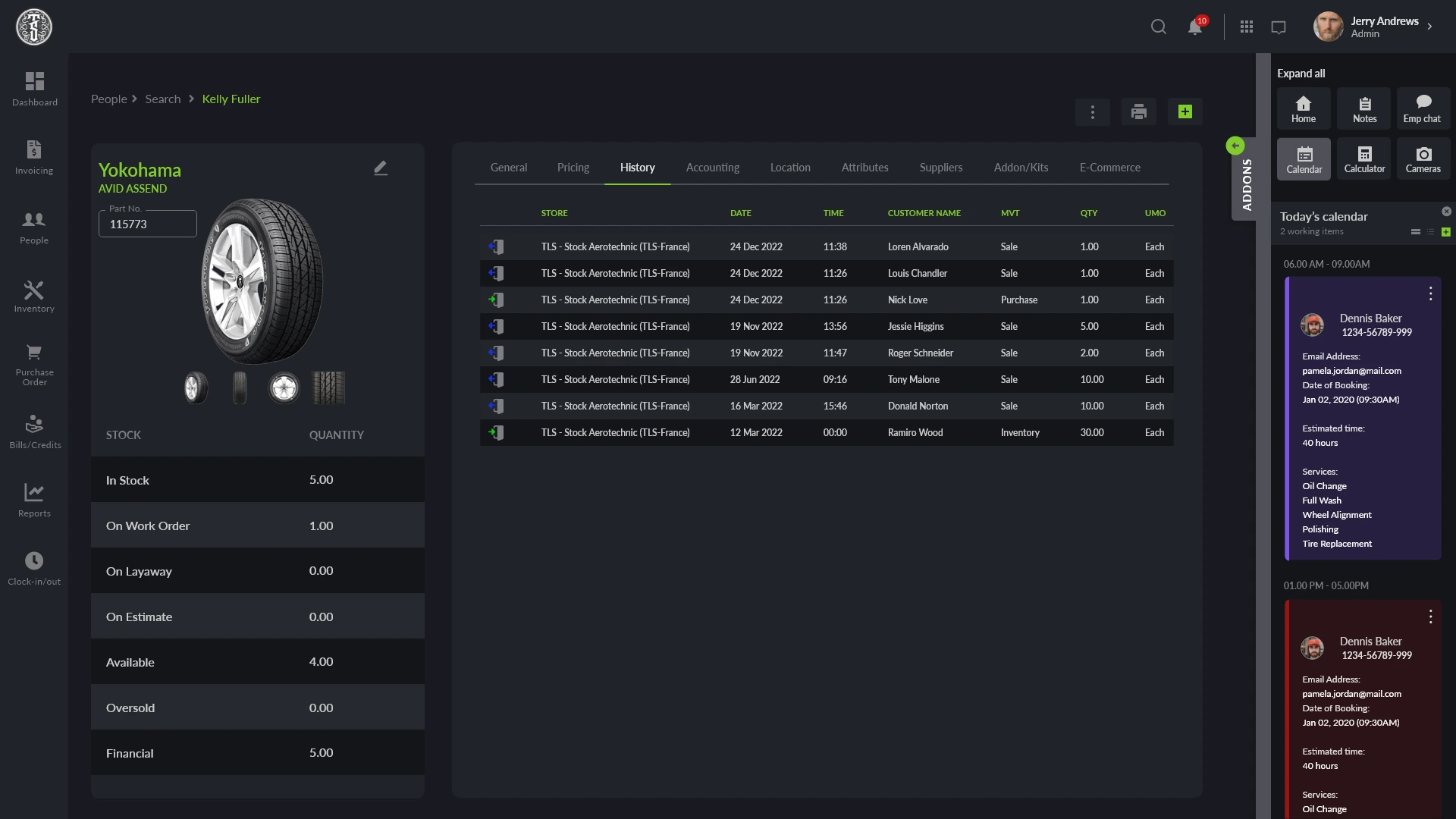This screenshot has width=1456, height=819.
Task: Close Today's calendar panel
Action: (1446, 212)
